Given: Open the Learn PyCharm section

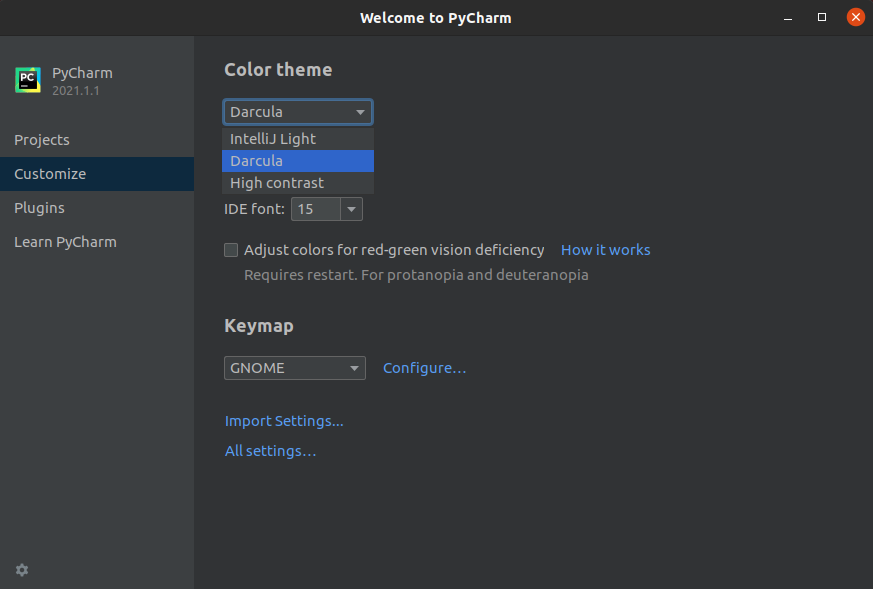Looking at the screenshot, I should point(97,242).
